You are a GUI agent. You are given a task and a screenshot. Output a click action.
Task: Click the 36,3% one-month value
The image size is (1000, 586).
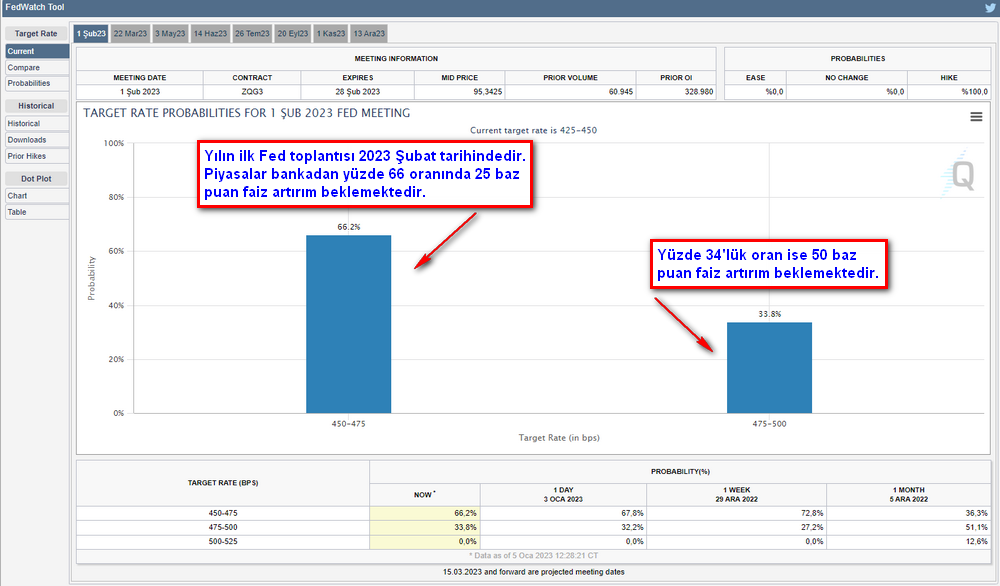pyautogui.click(x=976, y=513)
